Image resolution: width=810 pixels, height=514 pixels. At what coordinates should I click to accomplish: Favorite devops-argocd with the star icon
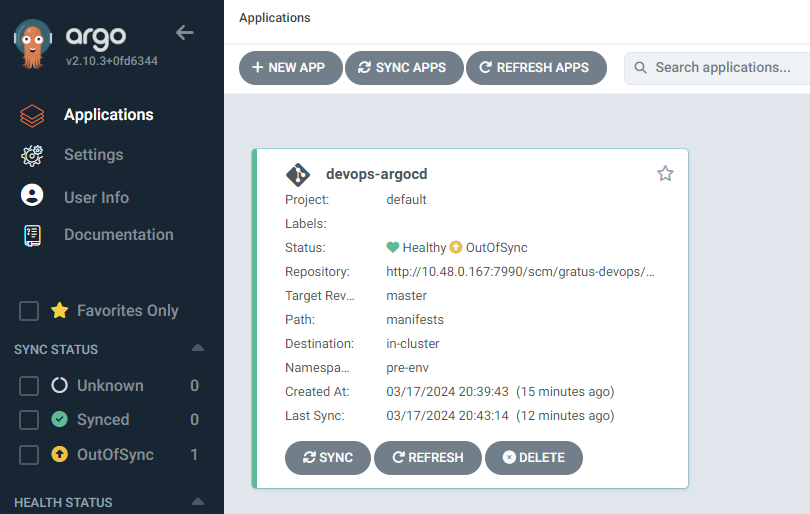coord(665,174)
